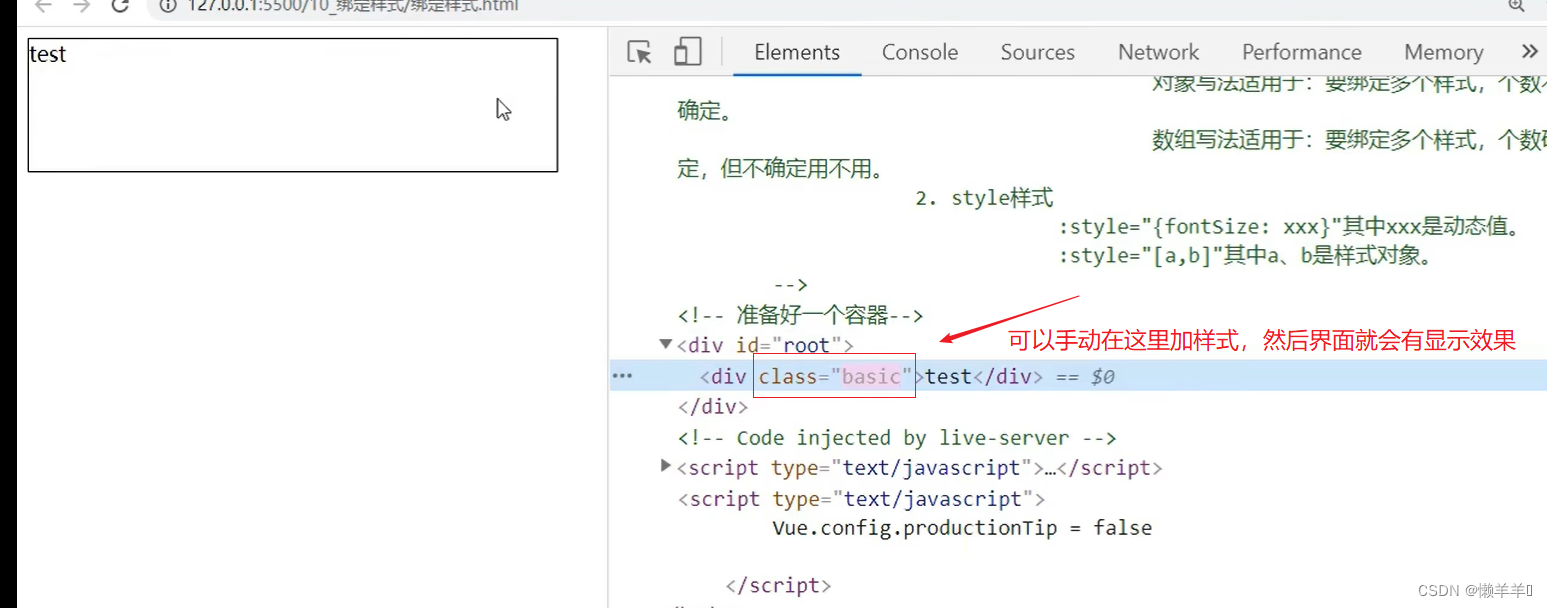Click the '定，但不确定用不用。' text line
This screenshot has width=1547, height=608.
pos(780,169)
